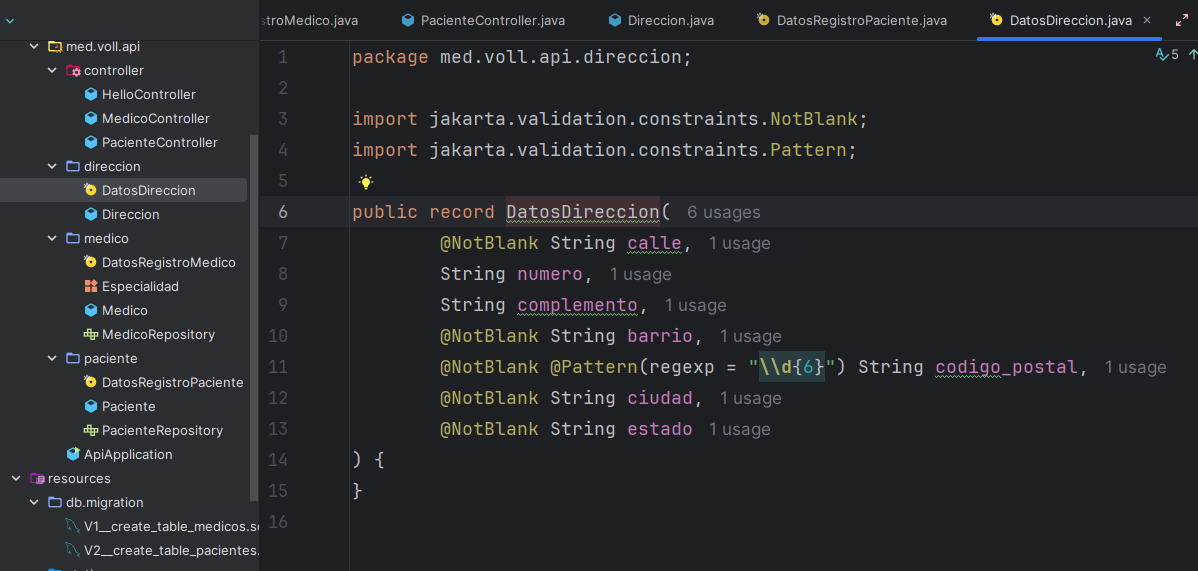Click the @Pattern annotation on line 11

[x=594, y=368]
